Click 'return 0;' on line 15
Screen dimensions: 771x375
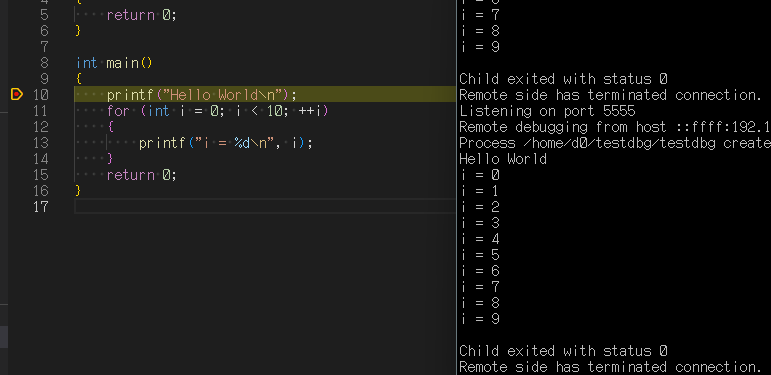[x=142, y=175]
